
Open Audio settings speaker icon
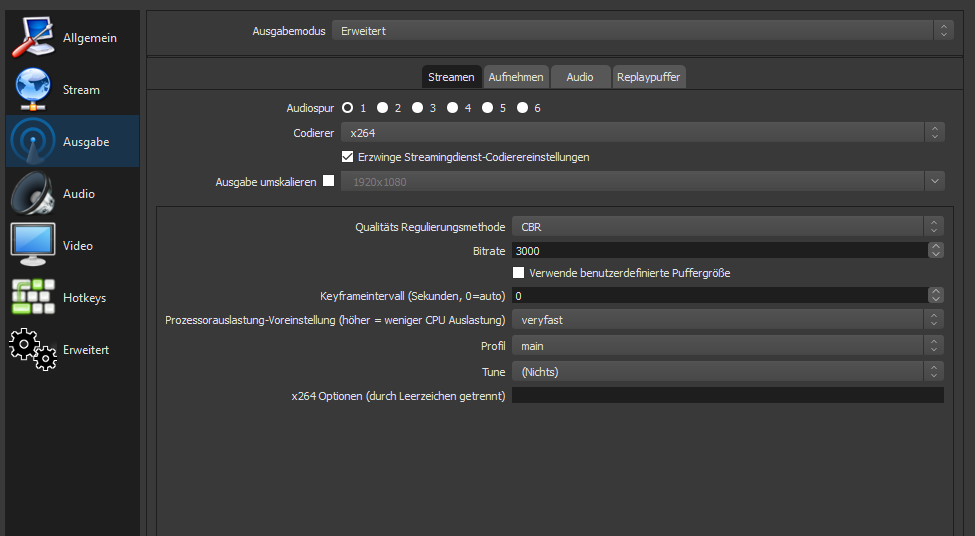pos(33,194)
